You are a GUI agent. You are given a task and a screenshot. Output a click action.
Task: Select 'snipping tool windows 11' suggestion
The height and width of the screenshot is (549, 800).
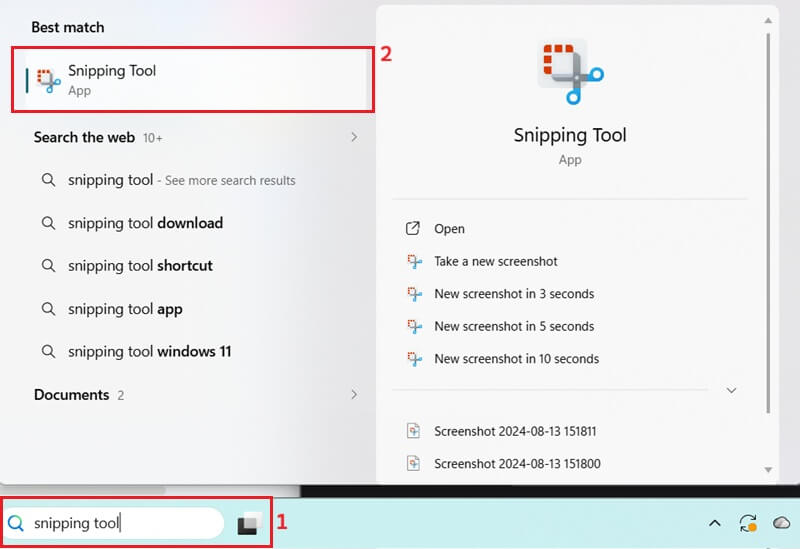pos(149,352)
